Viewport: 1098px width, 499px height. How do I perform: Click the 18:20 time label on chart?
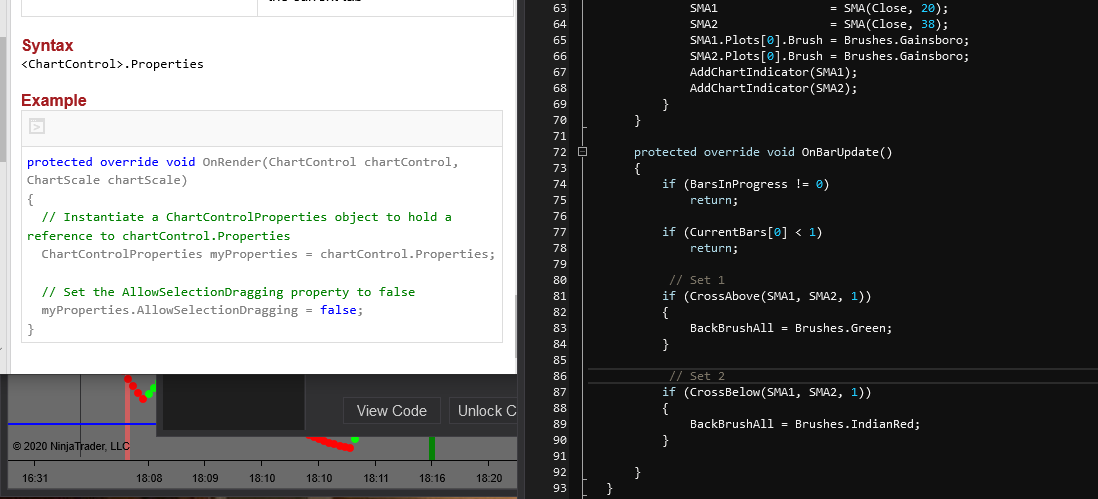point(489,479)
